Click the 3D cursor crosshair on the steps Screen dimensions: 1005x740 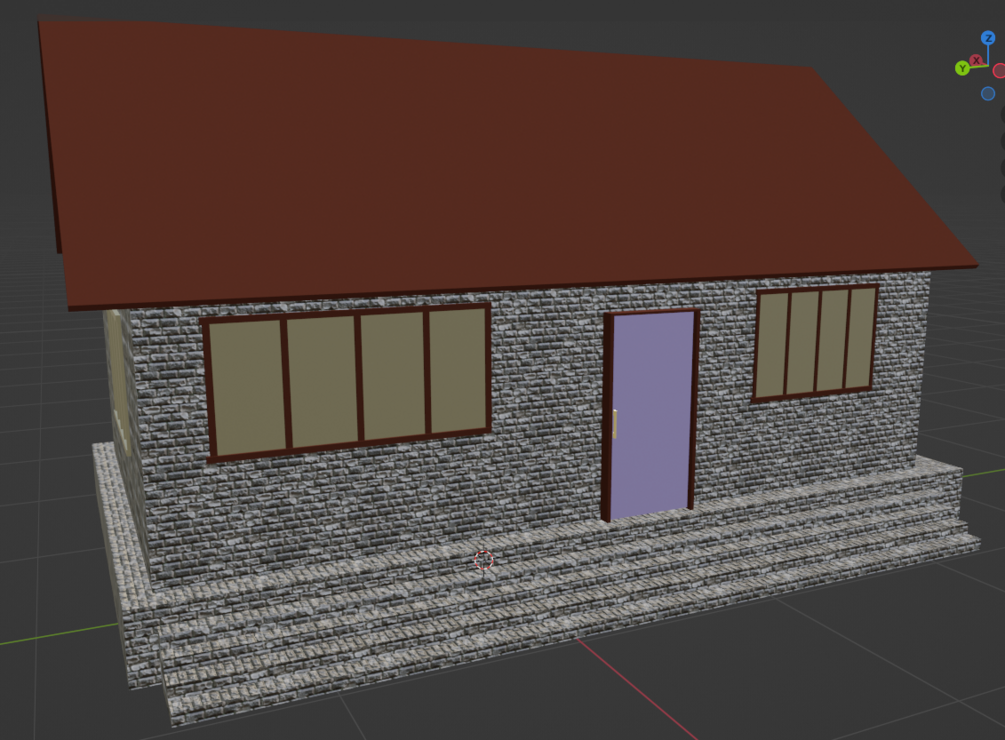[x=484, y=560]
